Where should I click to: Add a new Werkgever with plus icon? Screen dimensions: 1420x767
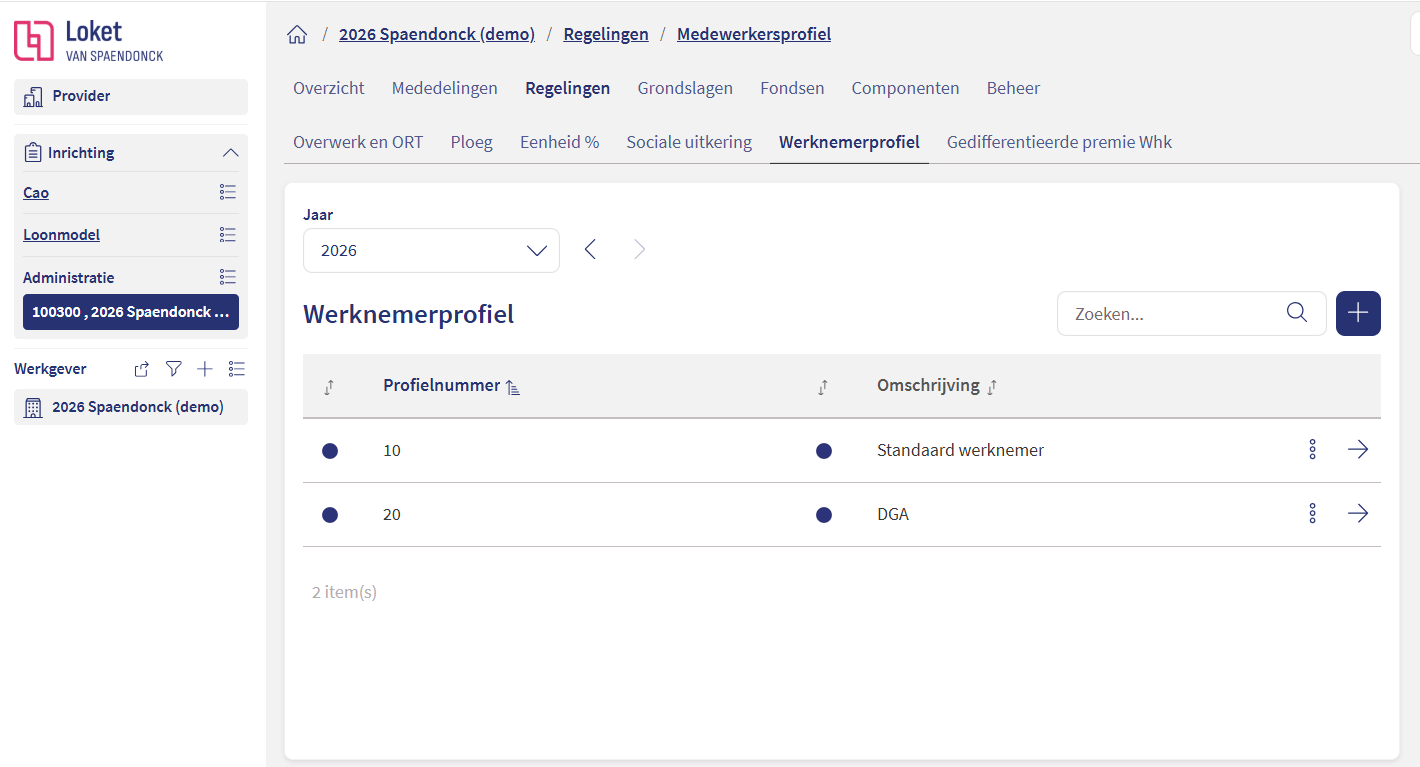205,369
